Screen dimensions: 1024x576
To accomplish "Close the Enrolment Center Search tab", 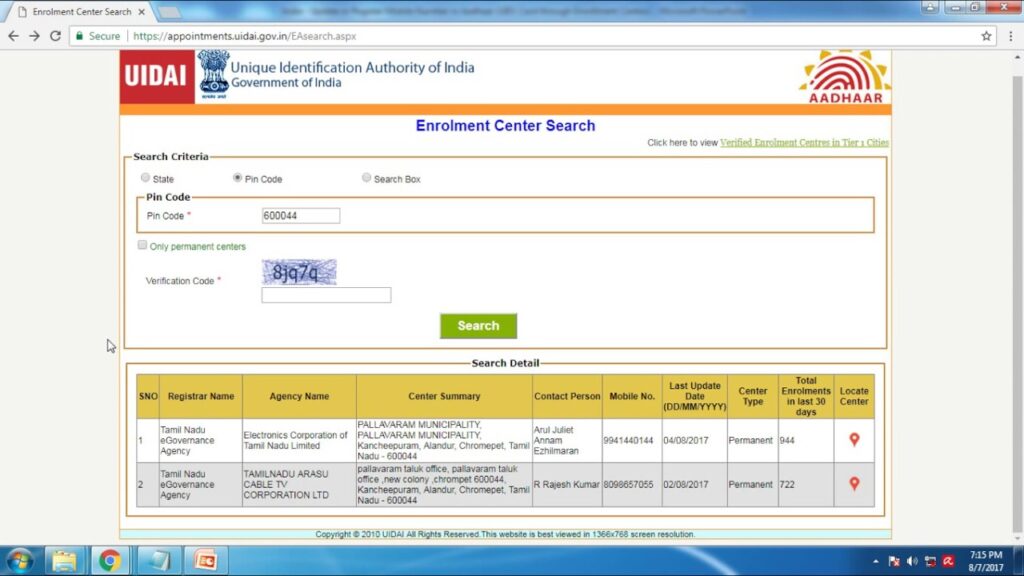I will click(x=142, y=12).
